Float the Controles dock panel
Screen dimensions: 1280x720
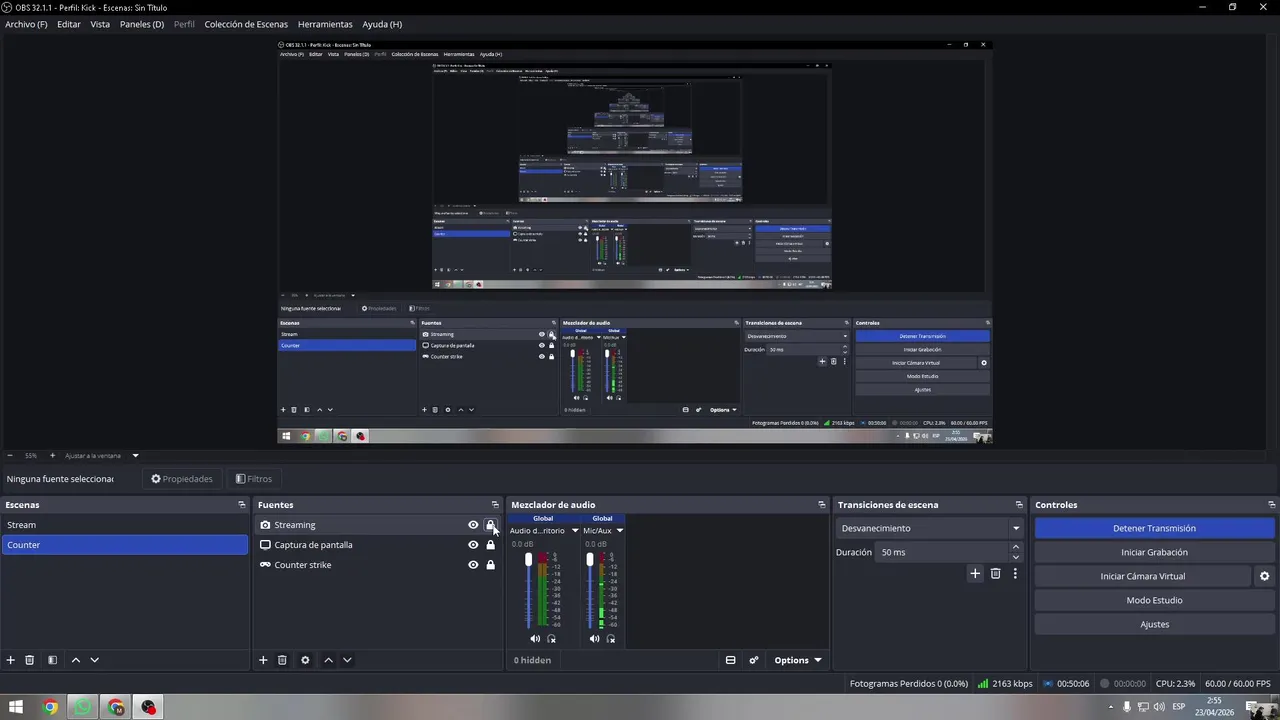point(1272,505)
